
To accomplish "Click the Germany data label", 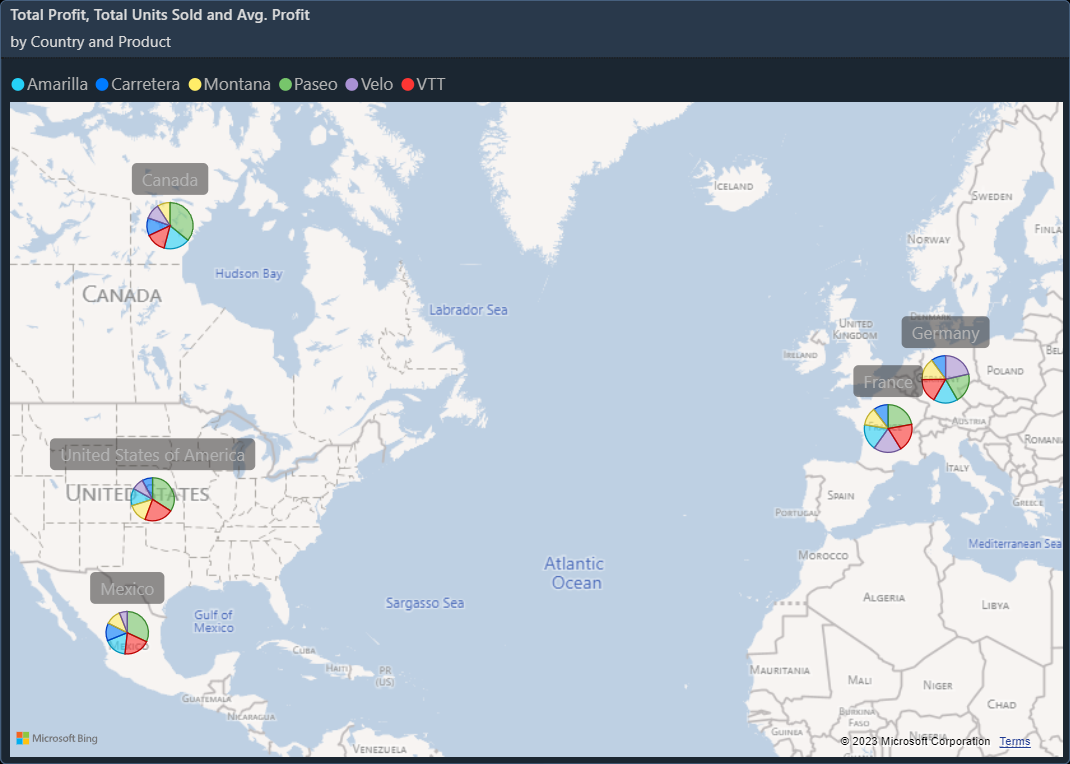I will [945, 333].
